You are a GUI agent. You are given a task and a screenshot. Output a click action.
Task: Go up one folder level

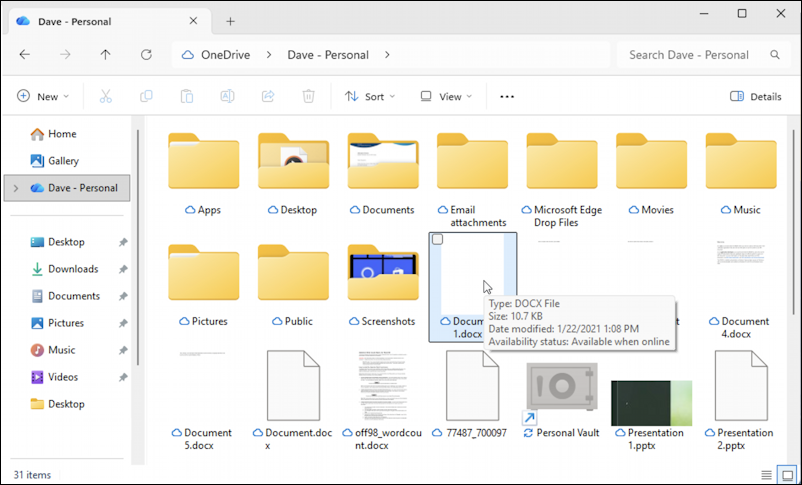[x=105, y=55]
